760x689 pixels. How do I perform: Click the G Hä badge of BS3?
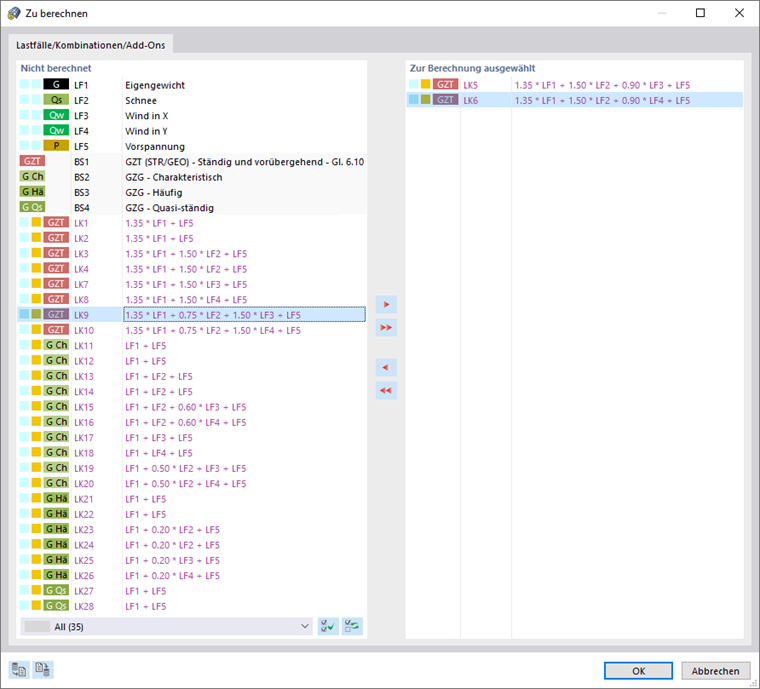tap(32, 192)
